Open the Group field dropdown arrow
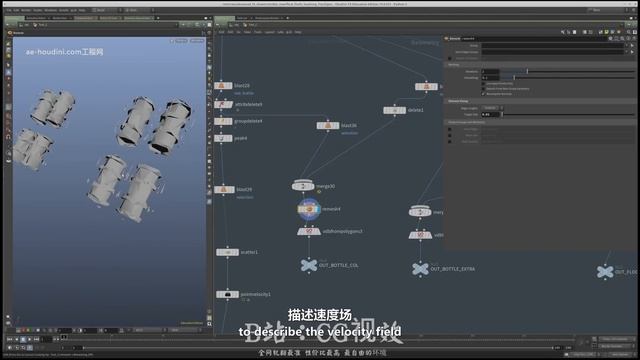Screen dimensions: 640x360 point(627,45)
